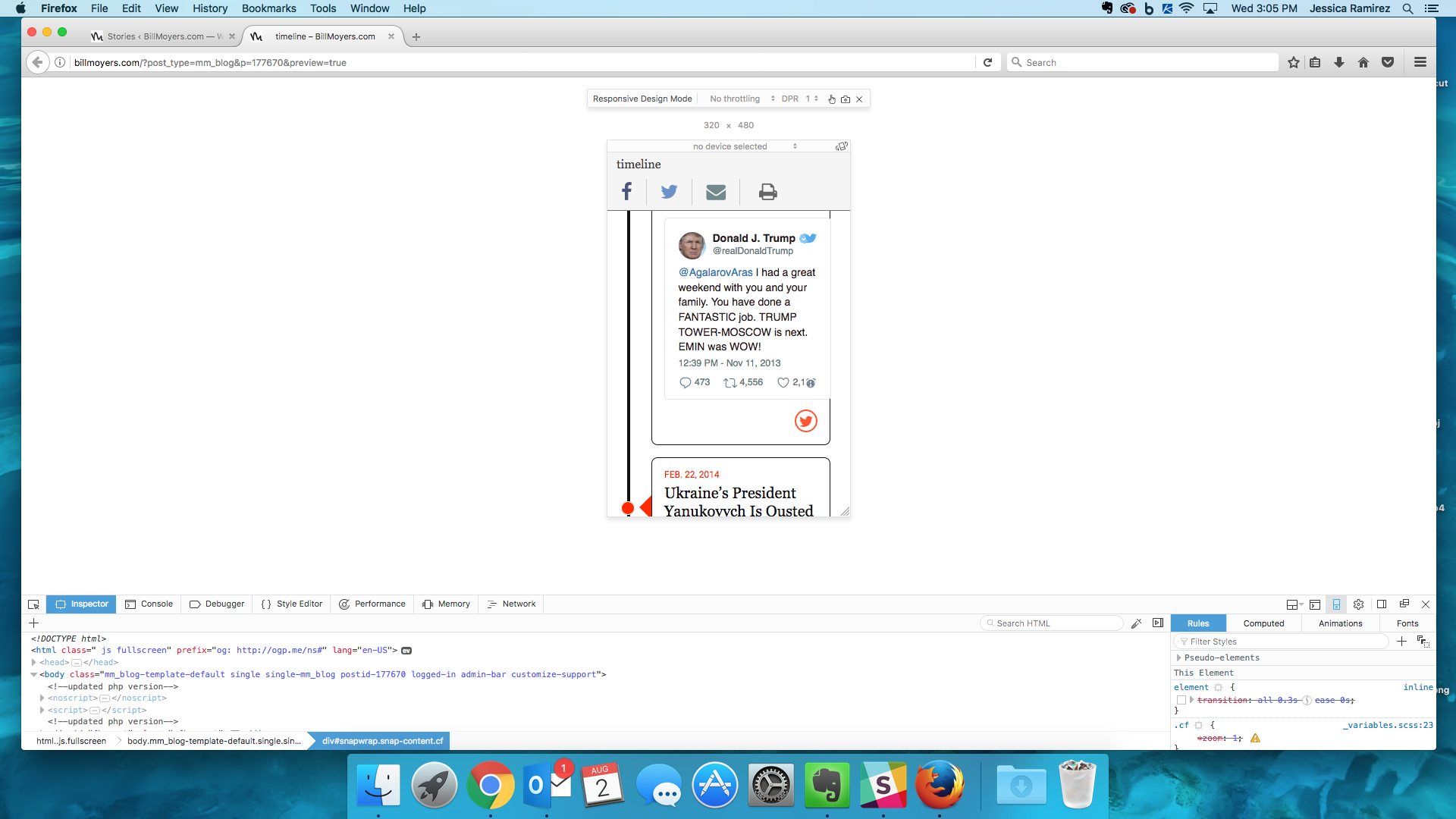Rotate the viewport orientation

[841, 146]
